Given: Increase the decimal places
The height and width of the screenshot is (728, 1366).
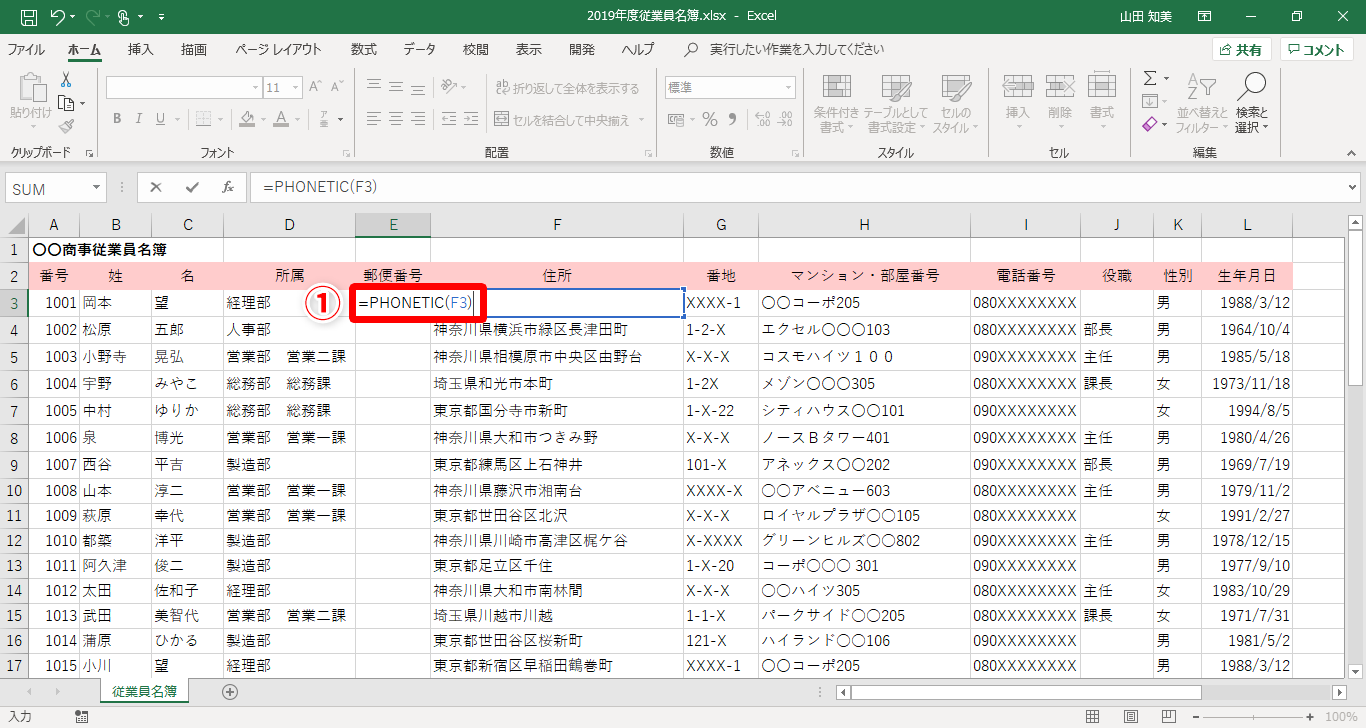Looking at the screenshot, I should coord(763,120).
